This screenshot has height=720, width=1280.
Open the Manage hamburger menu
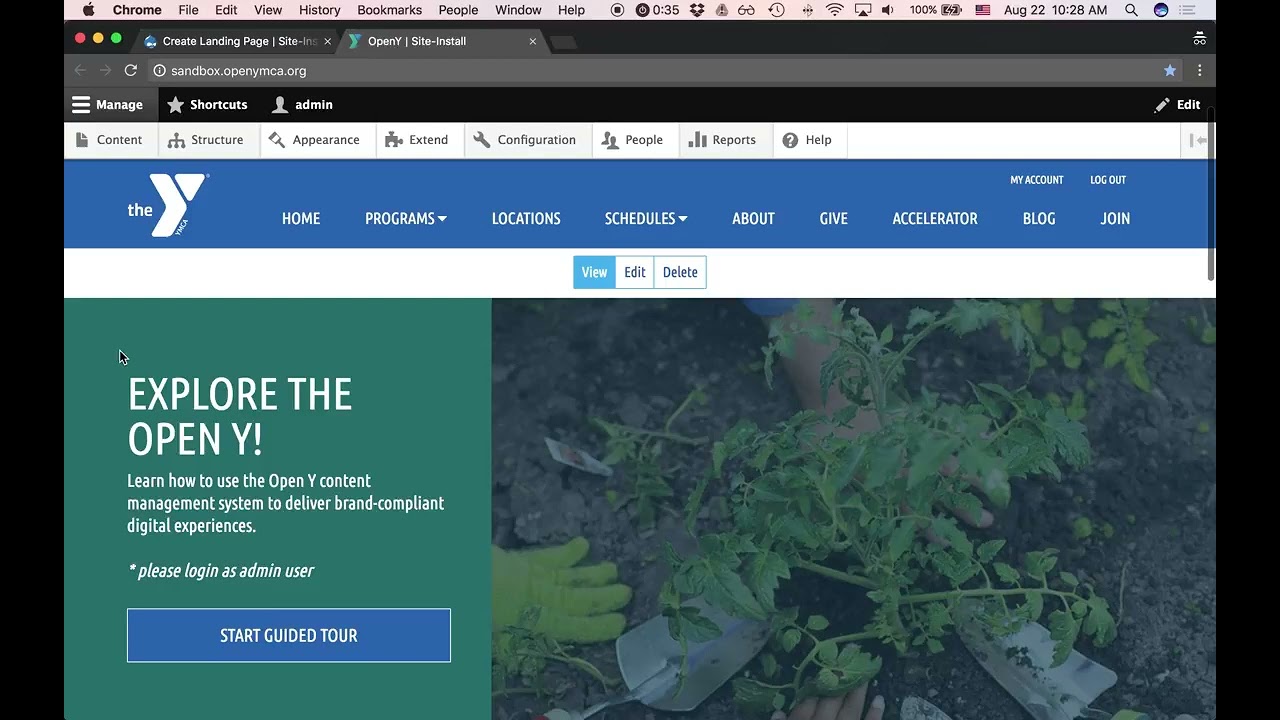(x=107, y=104)
